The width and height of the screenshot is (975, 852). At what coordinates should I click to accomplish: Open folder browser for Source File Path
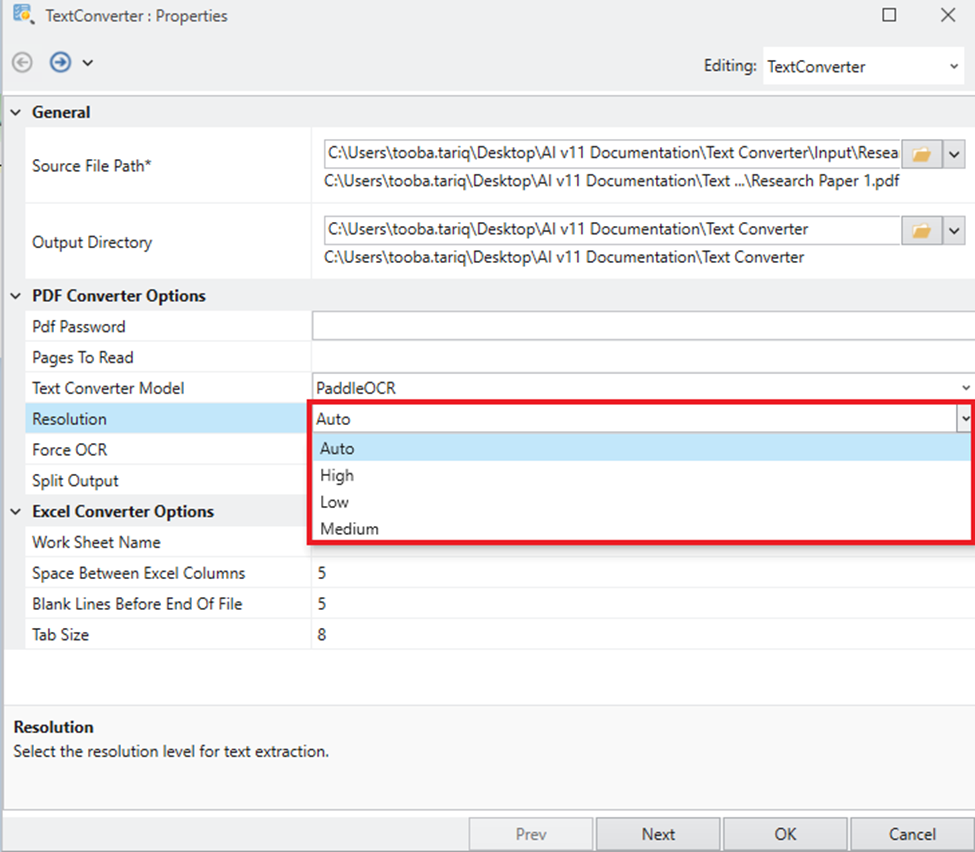[921, 154]
